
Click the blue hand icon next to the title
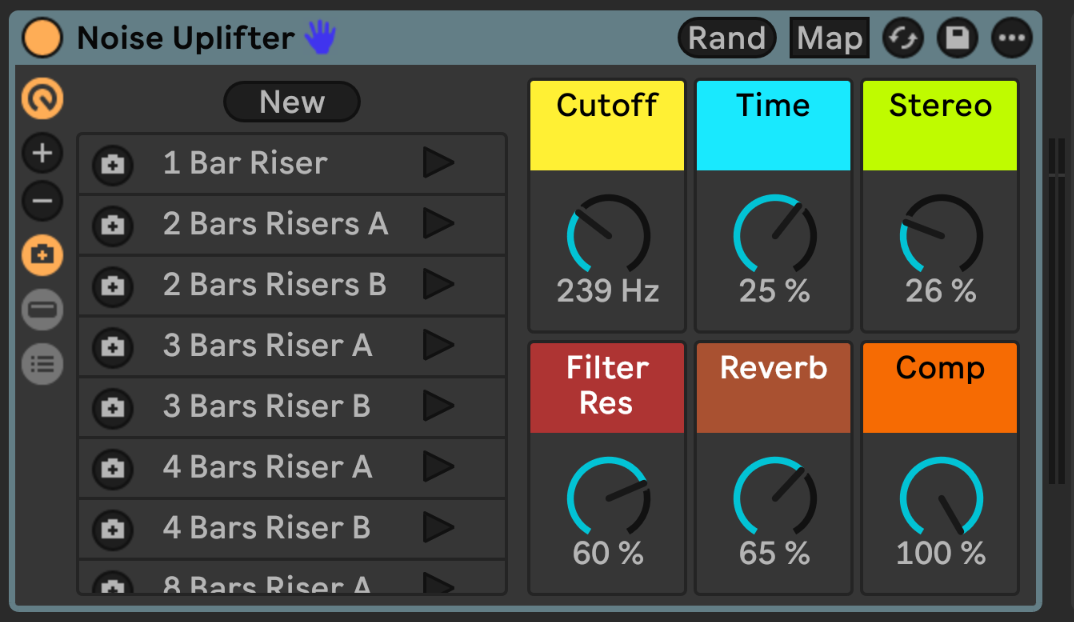tap(320, 38)
